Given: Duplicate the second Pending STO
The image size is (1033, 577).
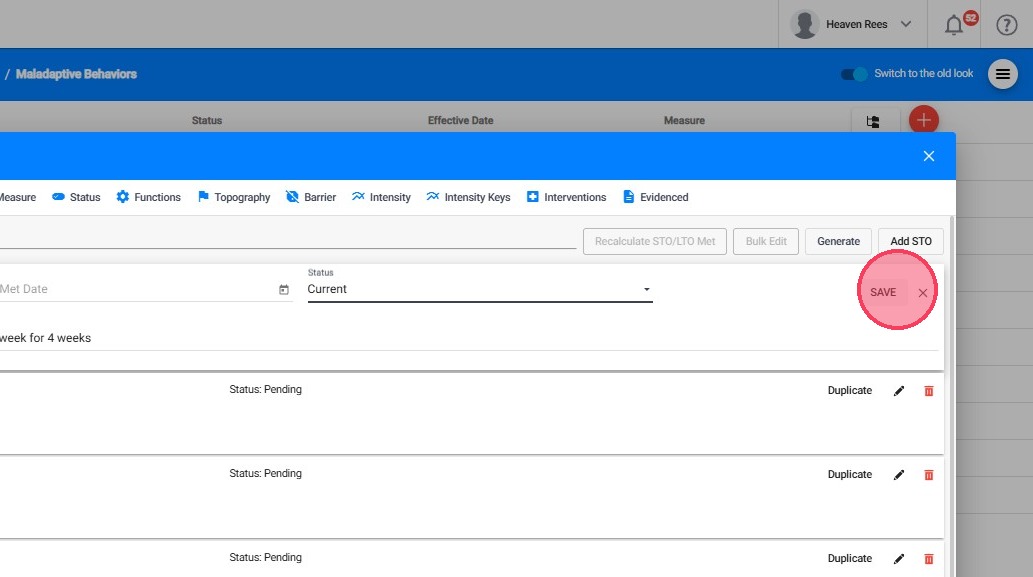Looking at the screenshot, I should (x=849, y=475).
